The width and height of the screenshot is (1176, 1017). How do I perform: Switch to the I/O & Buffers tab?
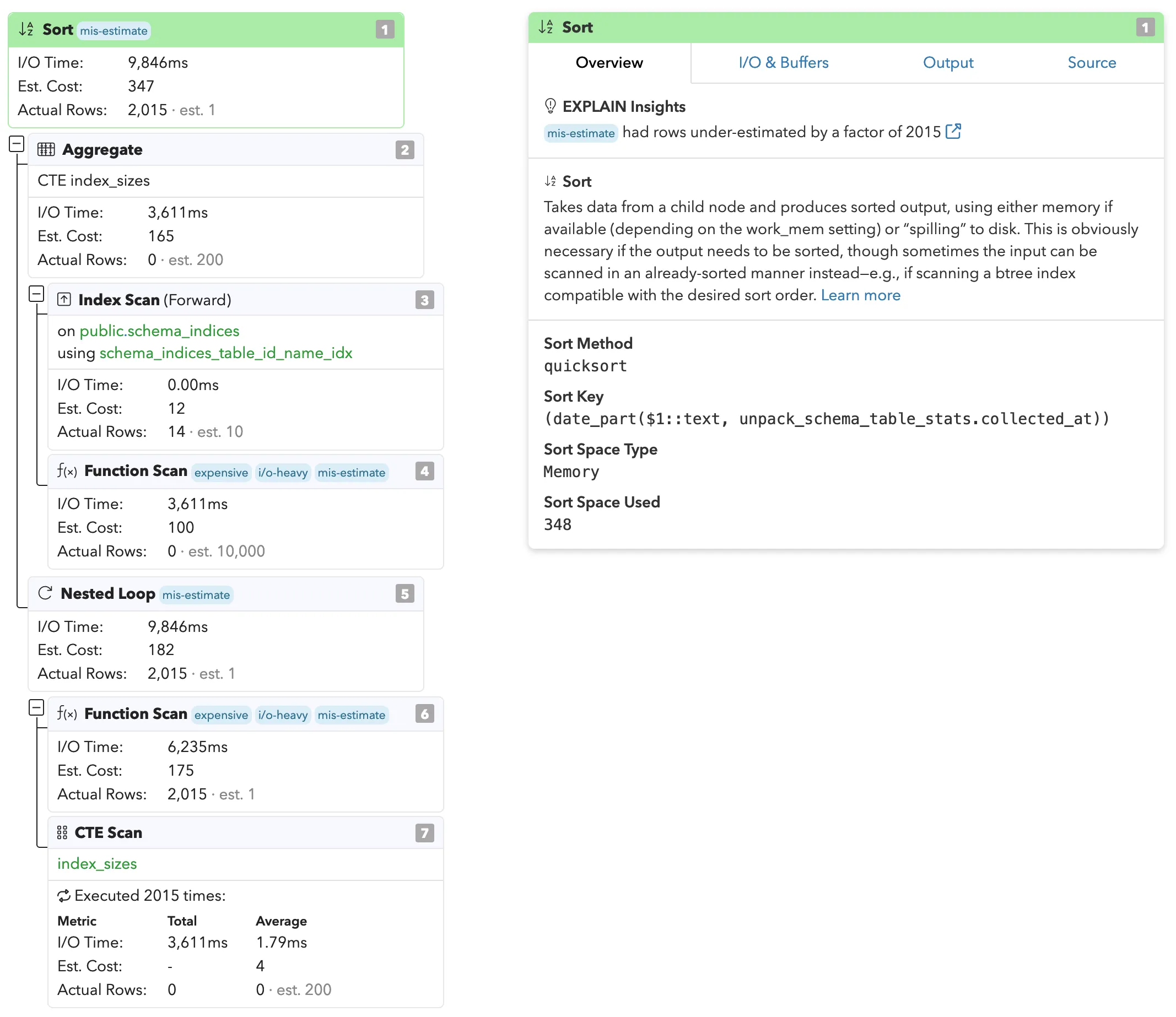(783, 62)
